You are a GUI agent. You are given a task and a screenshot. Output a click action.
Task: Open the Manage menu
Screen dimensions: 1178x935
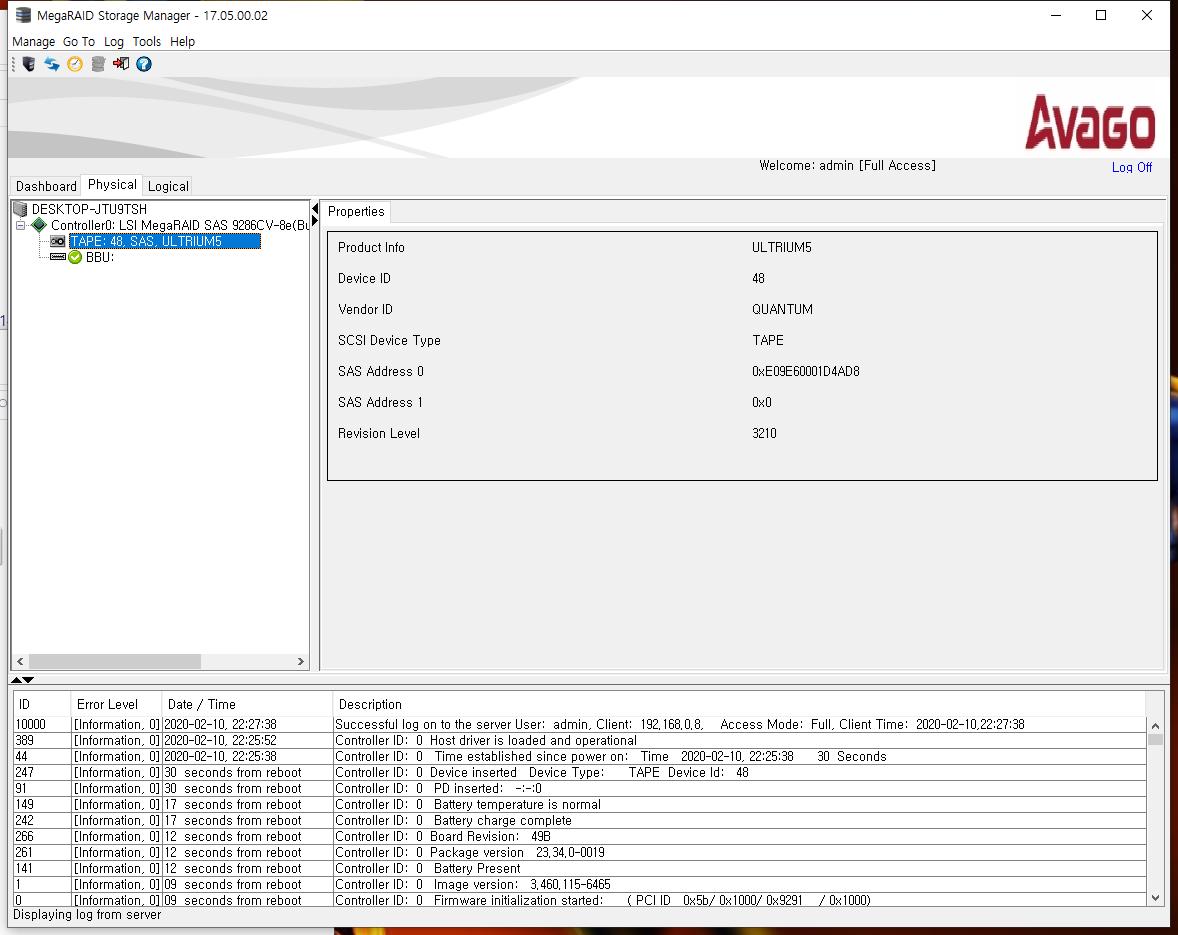coord(34,41)
